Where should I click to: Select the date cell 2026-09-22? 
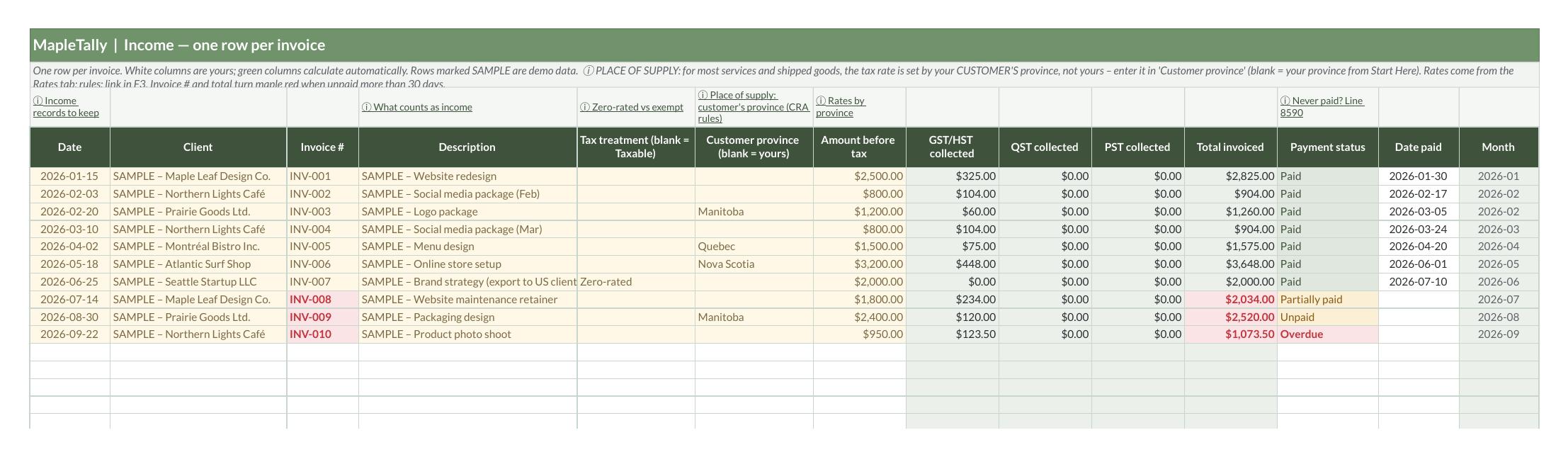(70, 334)
